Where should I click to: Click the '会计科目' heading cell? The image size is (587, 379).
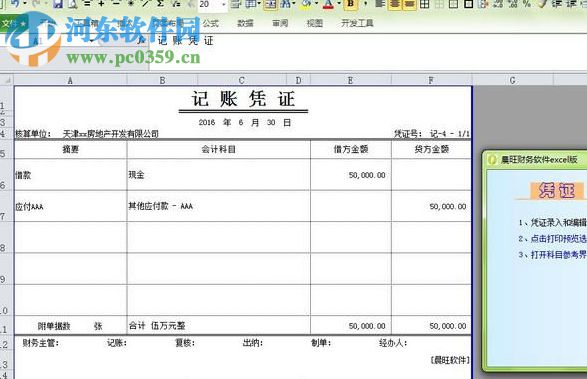(219, 149)
